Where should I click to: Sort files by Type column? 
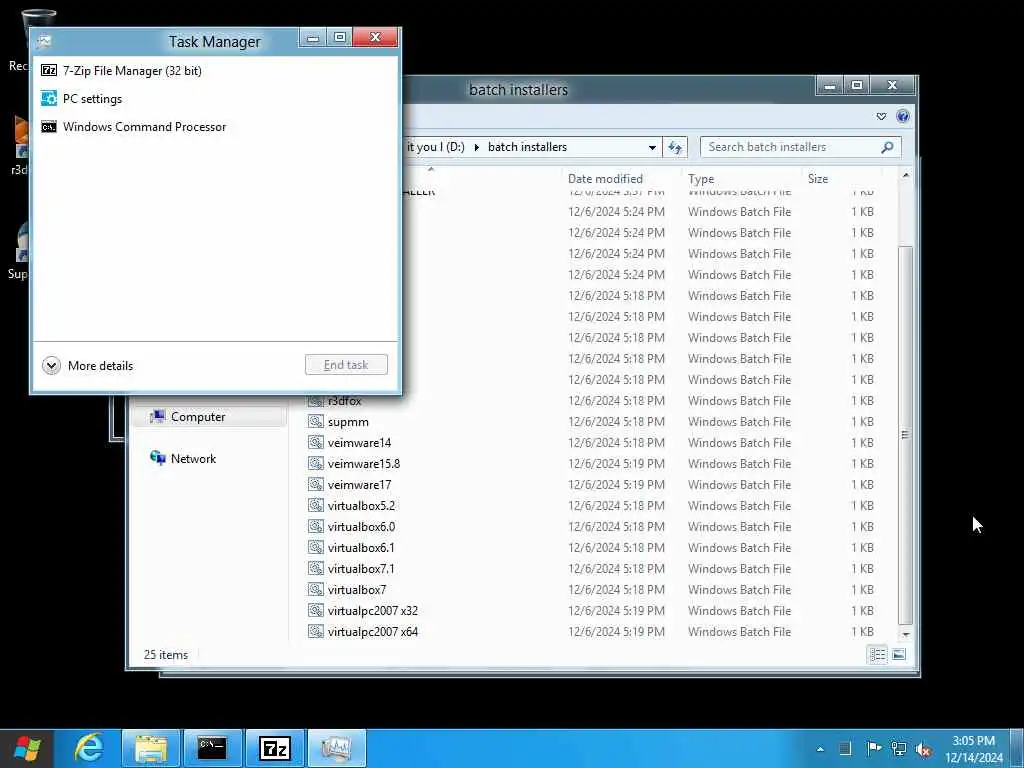click(x=701, y=179)
